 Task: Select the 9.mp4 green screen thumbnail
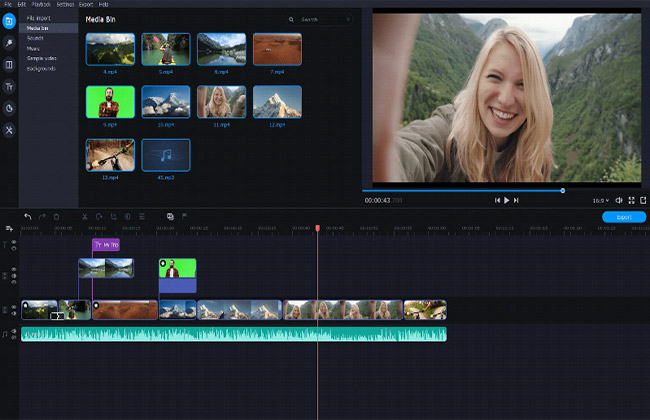(110, 101)
